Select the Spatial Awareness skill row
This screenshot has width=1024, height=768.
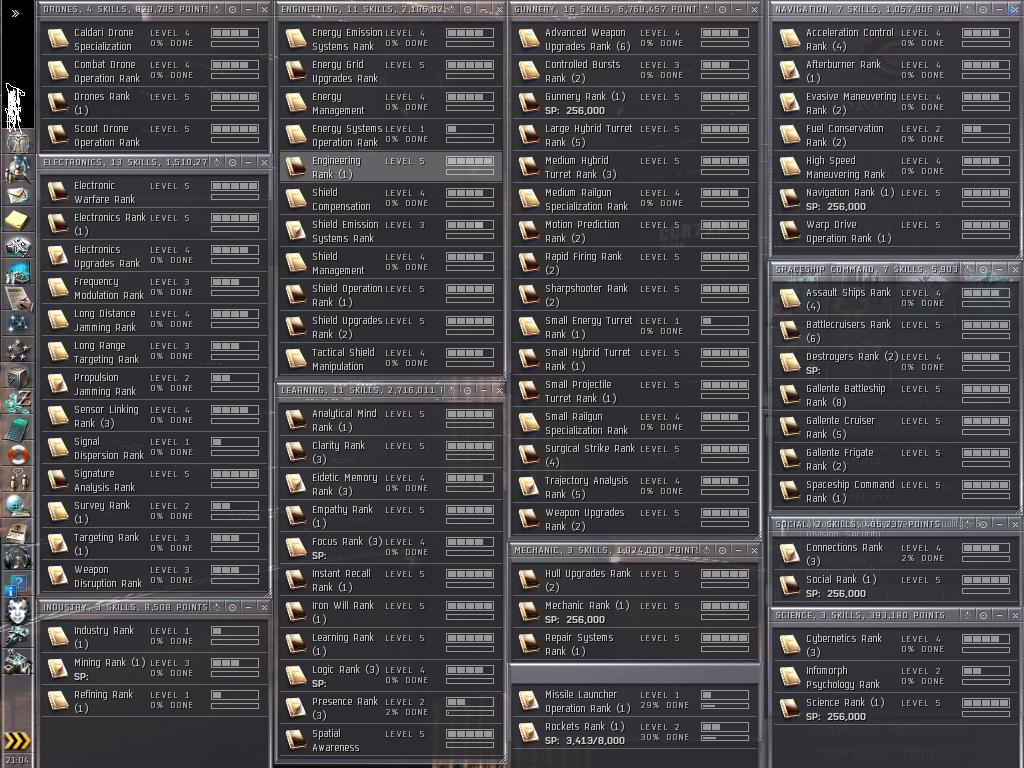coord(391,740)
